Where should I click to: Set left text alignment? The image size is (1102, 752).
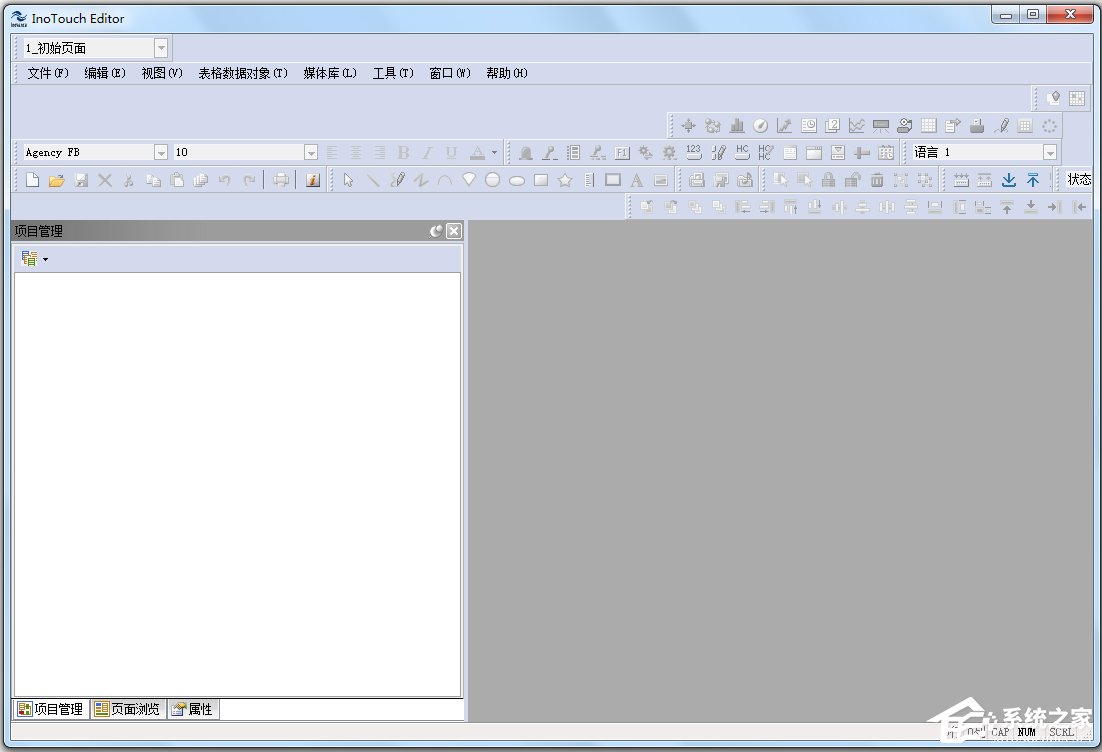point(332,152)
